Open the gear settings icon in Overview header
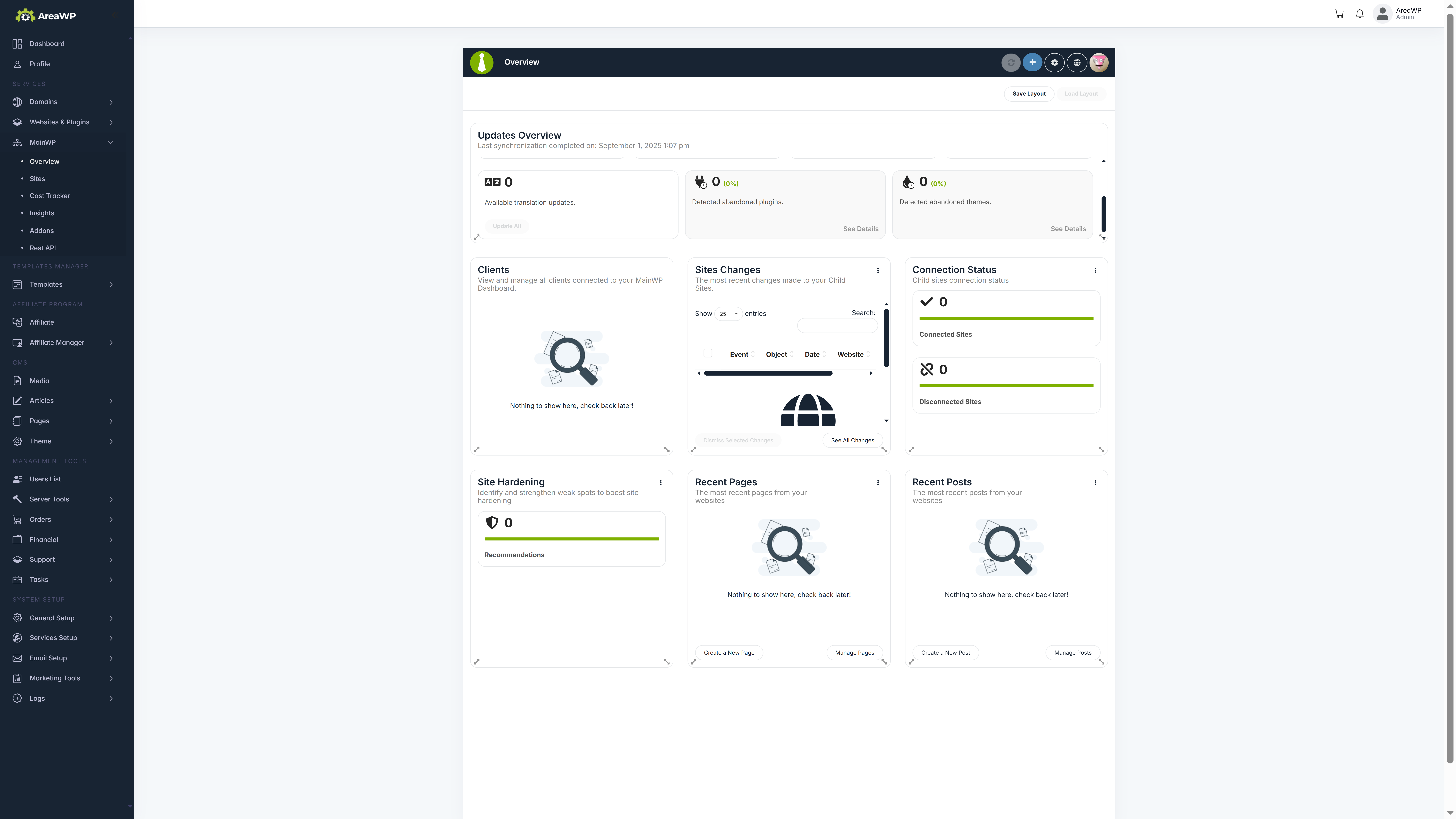Image resolution: width=1456 pixels, height=819 pixels. (x=1054, y=63)
